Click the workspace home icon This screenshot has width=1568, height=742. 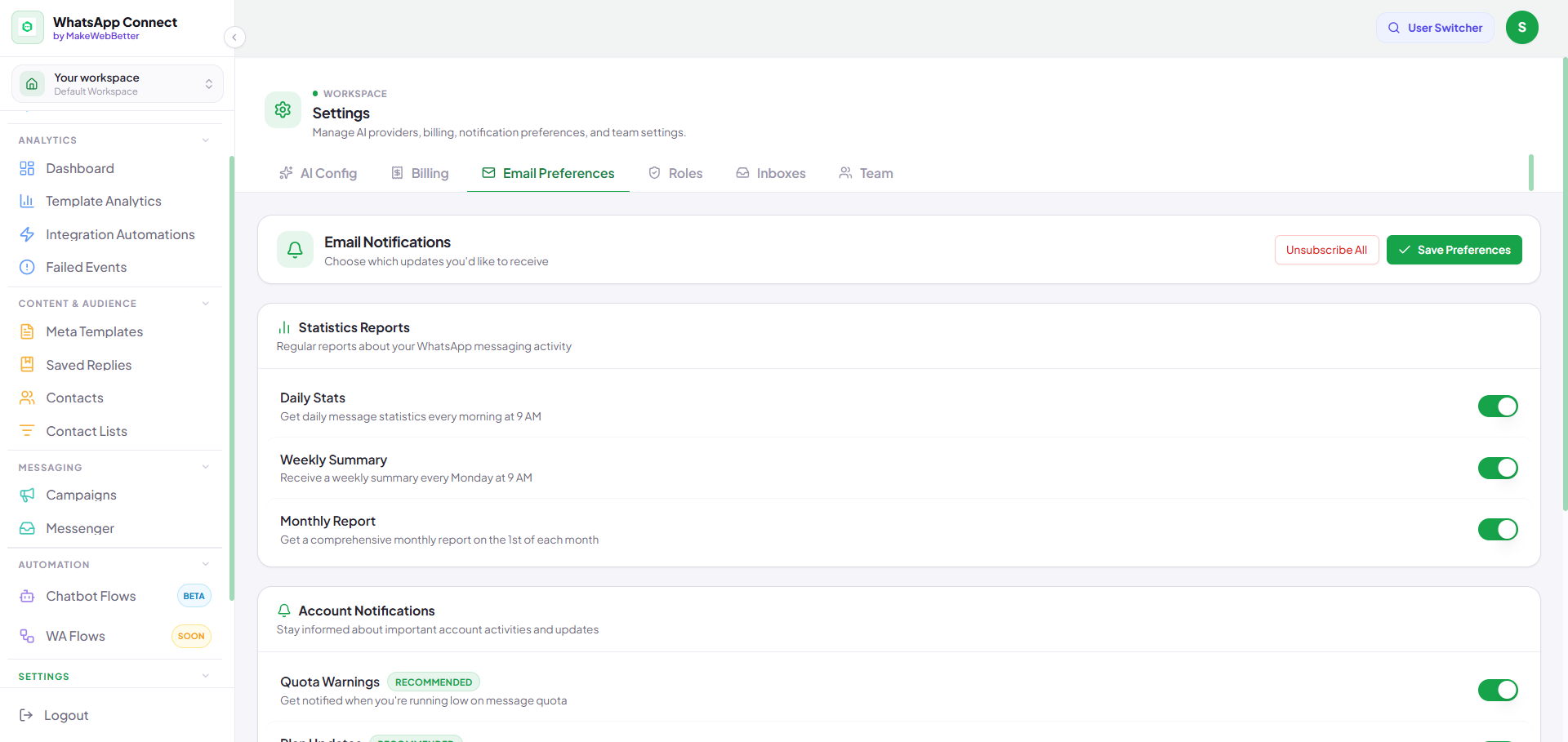[x=32, y=84]
